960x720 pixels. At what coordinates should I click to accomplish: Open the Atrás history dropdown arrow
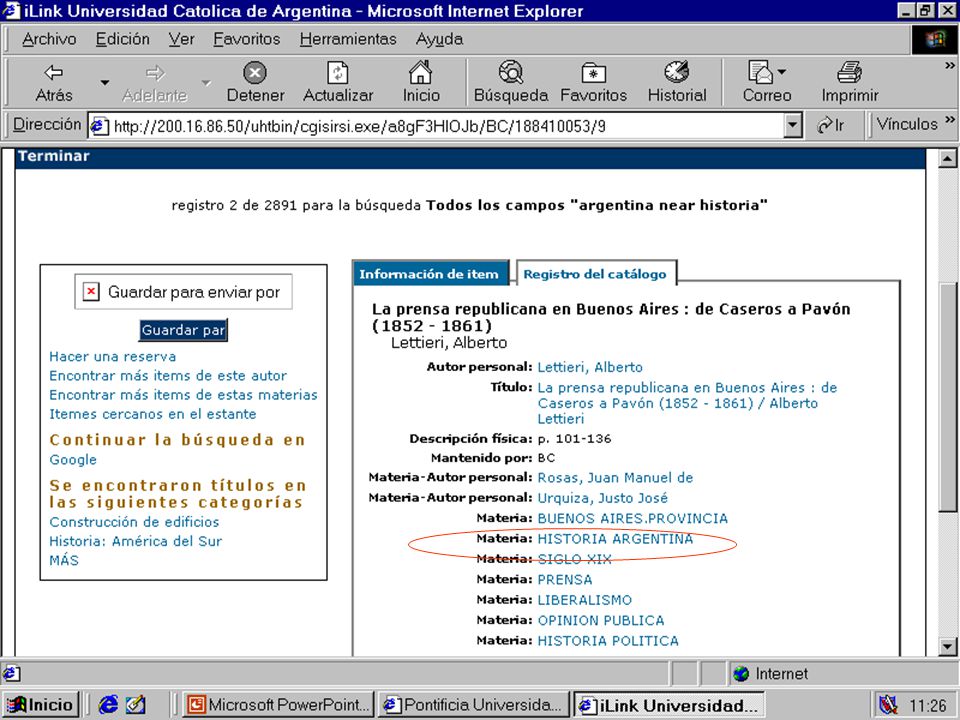[x=105, y=82]
